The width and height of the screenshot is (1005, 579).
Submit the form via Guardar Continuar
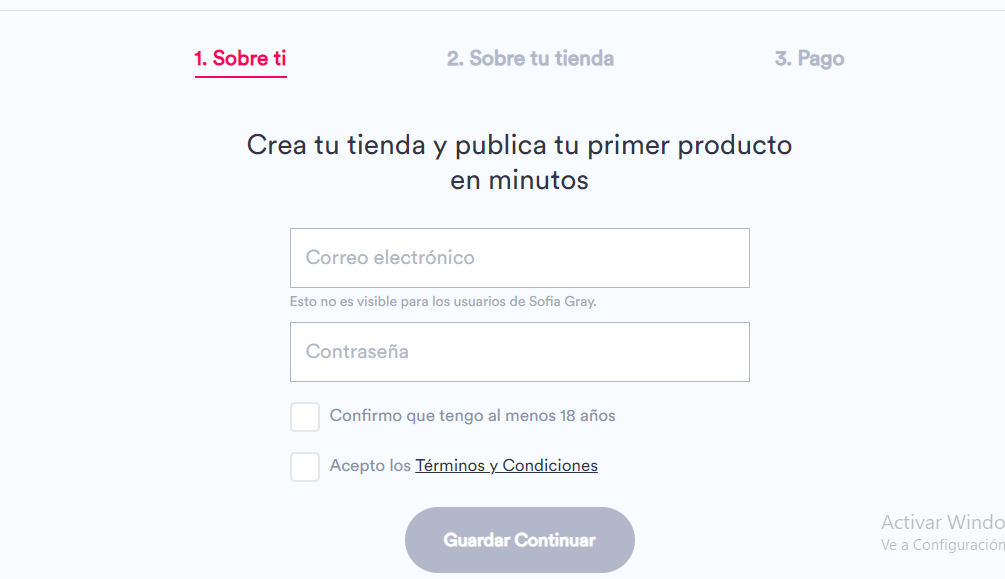coord(519,539)
